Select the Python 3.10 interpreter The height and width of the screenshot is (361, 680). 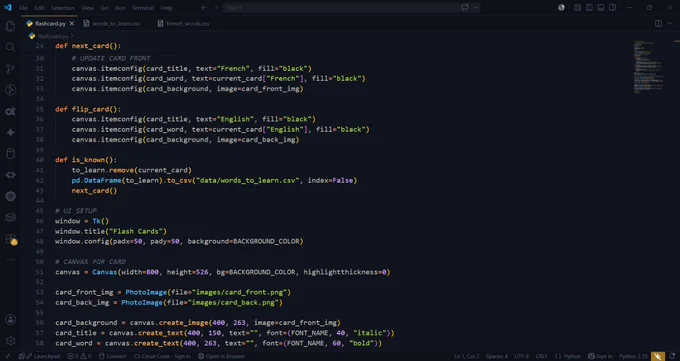tap(633, 356)
